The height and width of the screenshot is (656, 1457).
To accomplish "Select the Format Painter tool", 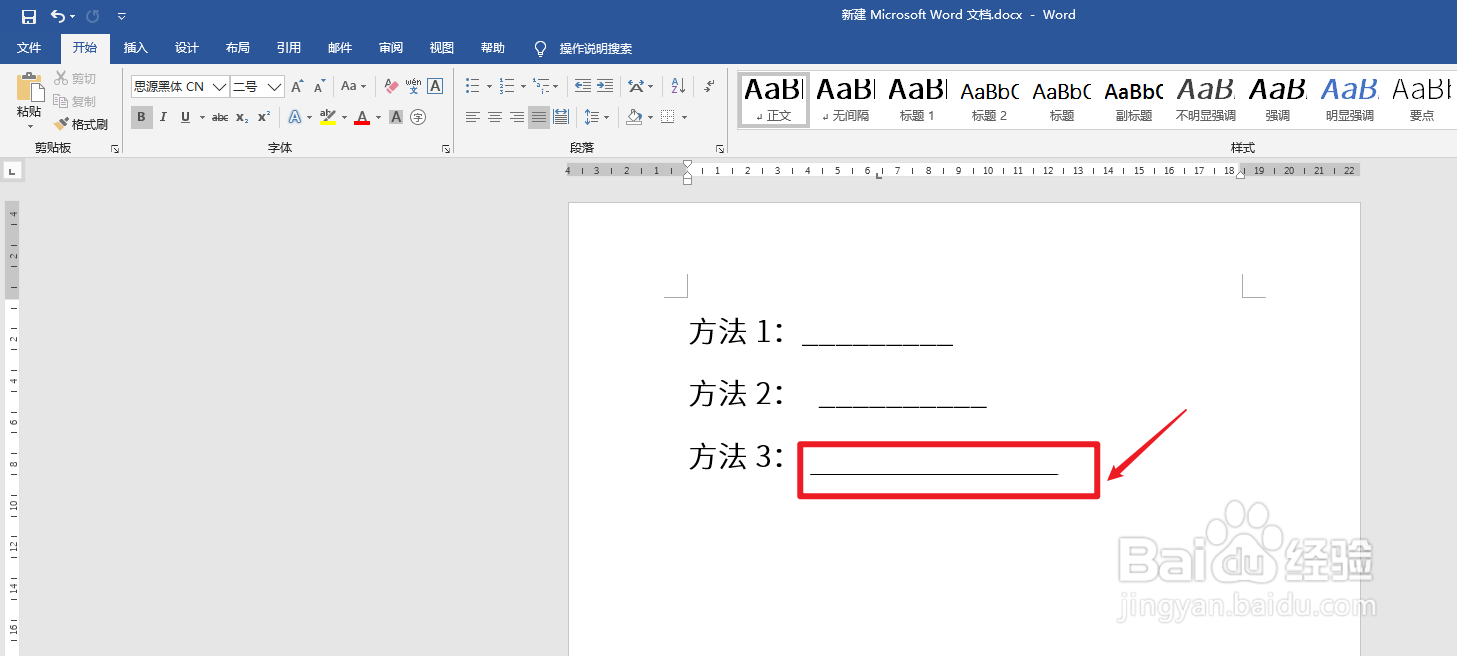I will [82, 124].
